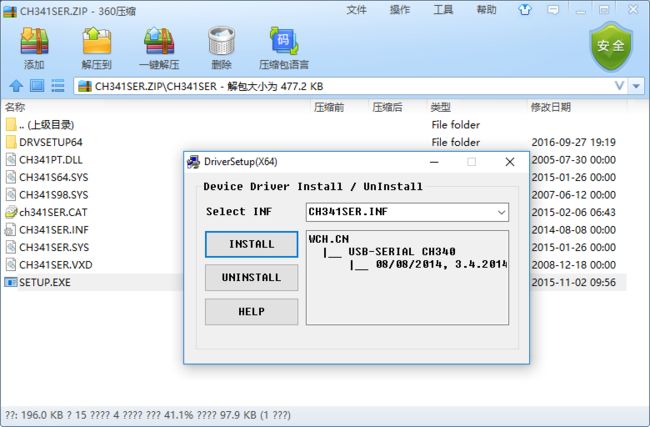Click the WCH.CN tree root entry

[x=329, y=239]
